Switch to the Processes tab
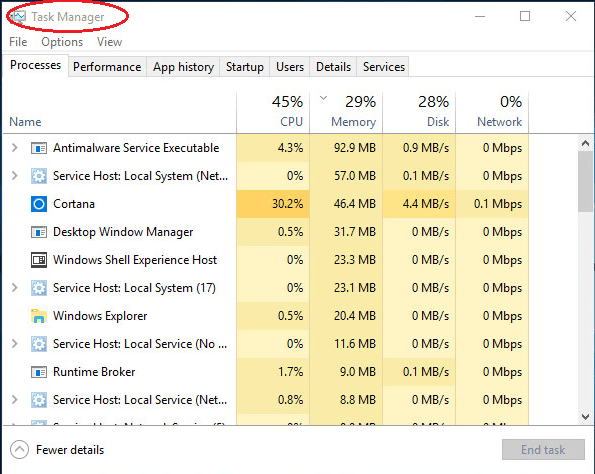Image resolution: width=595 pixels, height=474 pixels. tap(36, 65)
